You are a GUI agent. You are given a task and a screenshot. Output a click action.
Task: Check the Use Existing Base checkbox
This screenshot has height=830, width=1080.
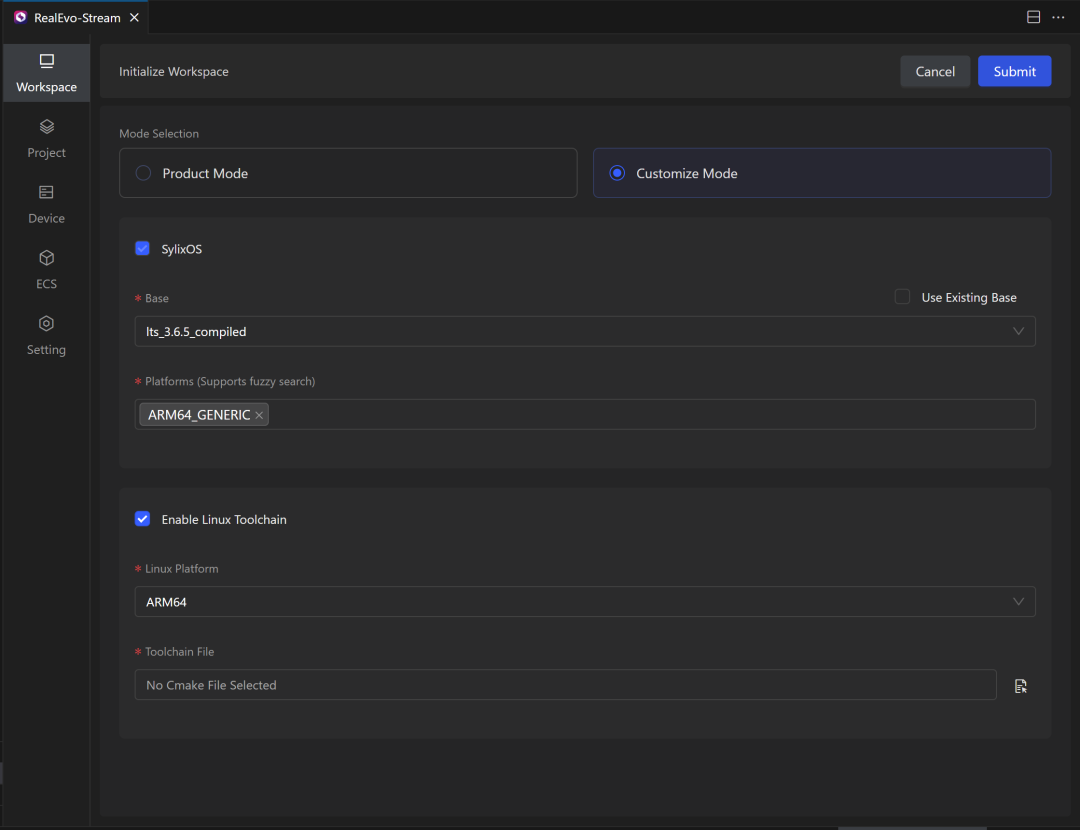(902, 297)
